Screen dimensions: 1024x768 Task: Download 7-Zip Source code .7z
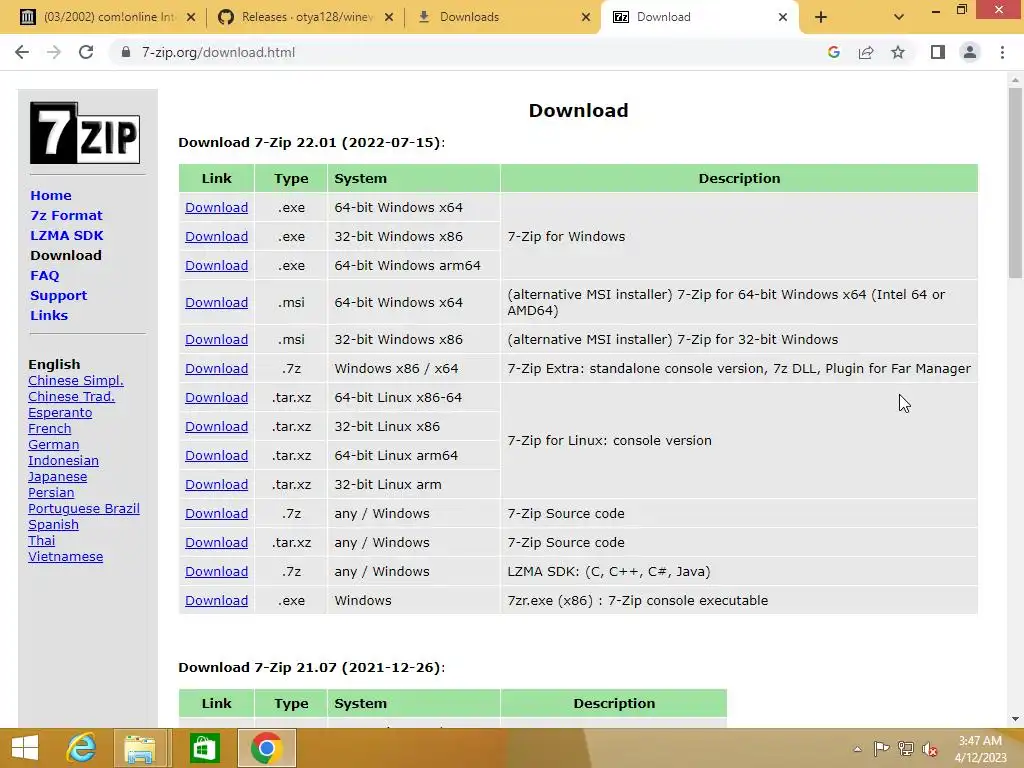click(216, 514)
